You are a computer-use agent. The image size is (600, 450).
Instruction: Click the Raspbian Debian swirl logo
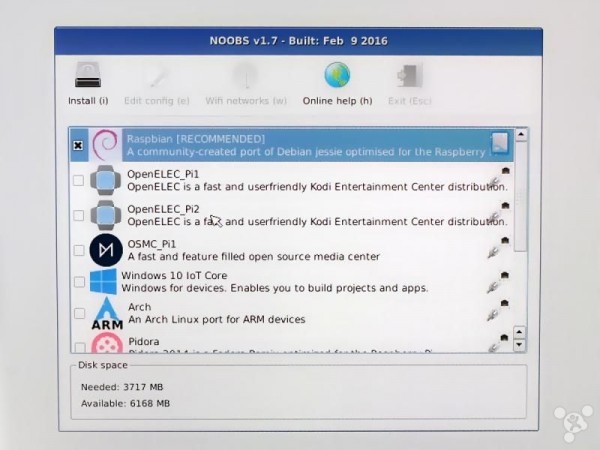104,145
